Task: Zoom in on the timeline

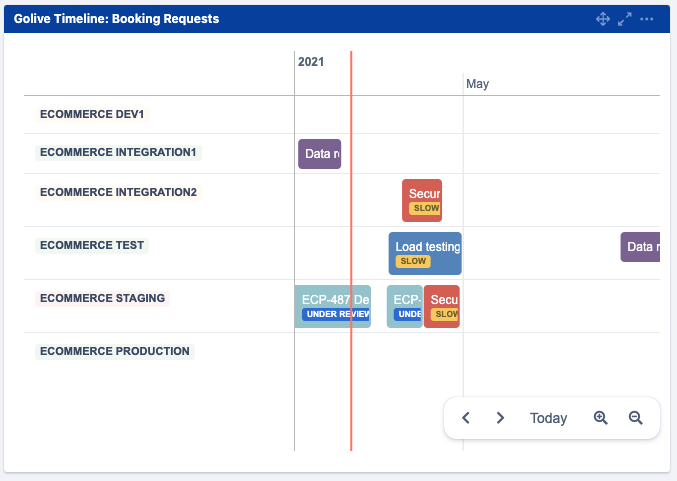Action: pyautogui.click(x=601, y=418)
